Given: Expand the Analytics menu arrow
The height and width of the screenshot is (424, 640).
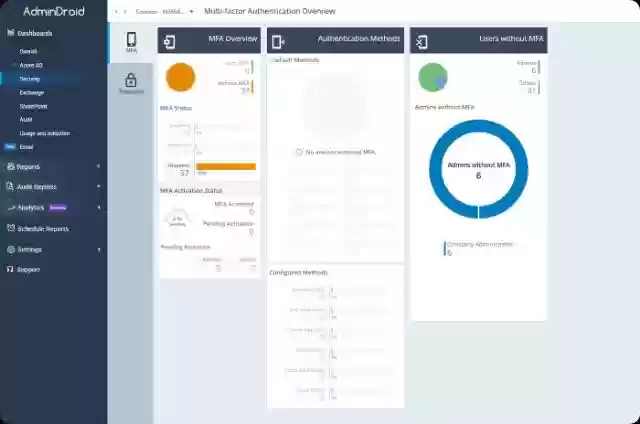Looking at the screenshot, I should coord(98,207).
